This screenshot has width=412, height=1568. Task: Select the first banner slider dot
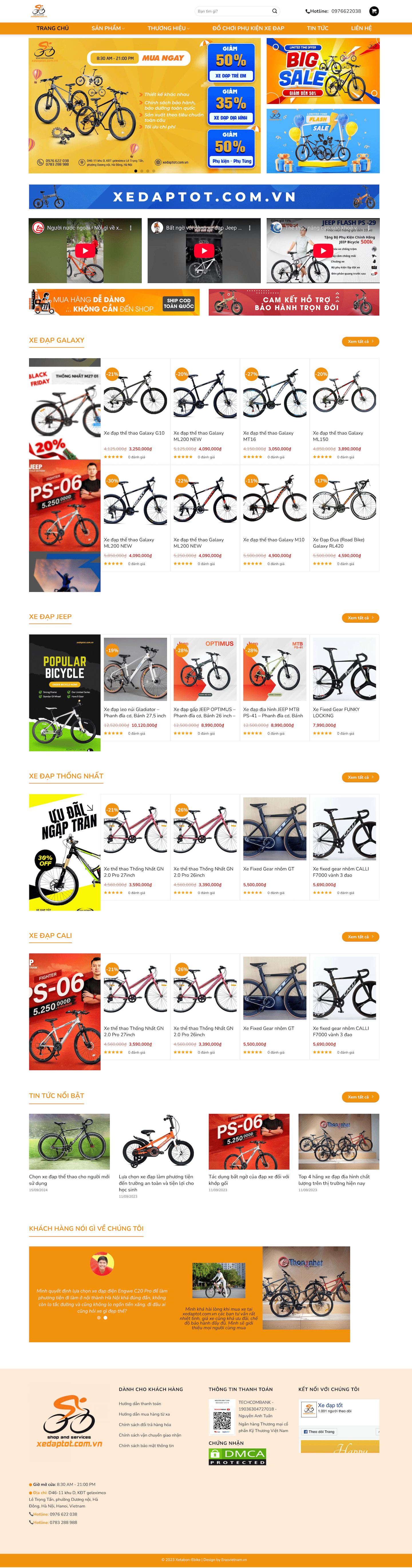pyautogui.click(x=136, y=171)
